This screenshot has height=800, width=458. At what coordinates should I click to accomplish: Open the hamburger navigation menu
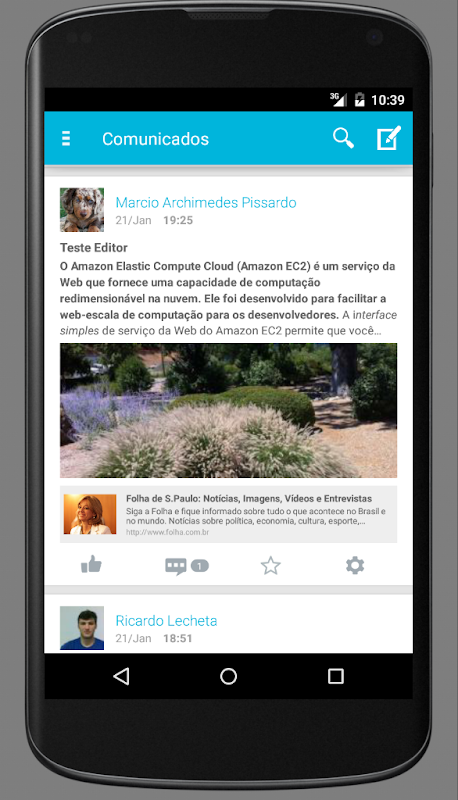click(66, 139)
